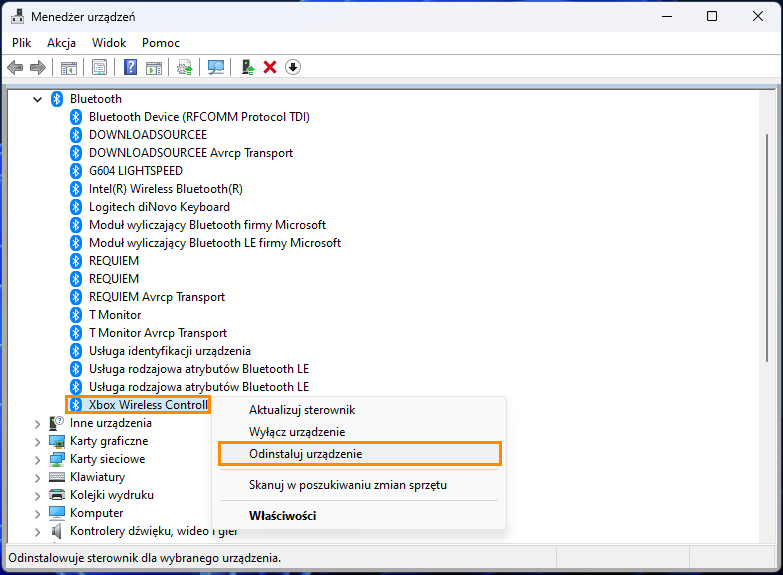The width and height of the screenshot is (783, 575).
Task: Select the T Monitor device entry
Action: pos(115,315)
